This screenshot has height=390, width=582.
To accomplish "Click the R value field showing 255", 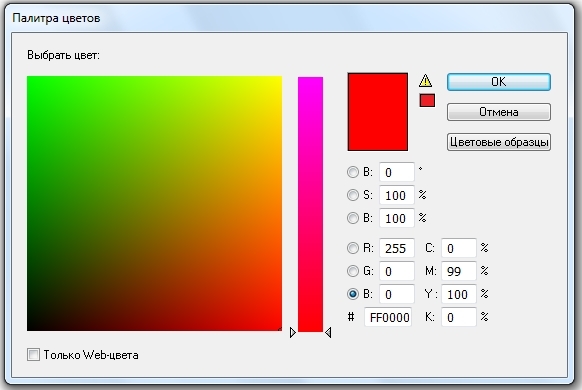I will click(397, 248).
